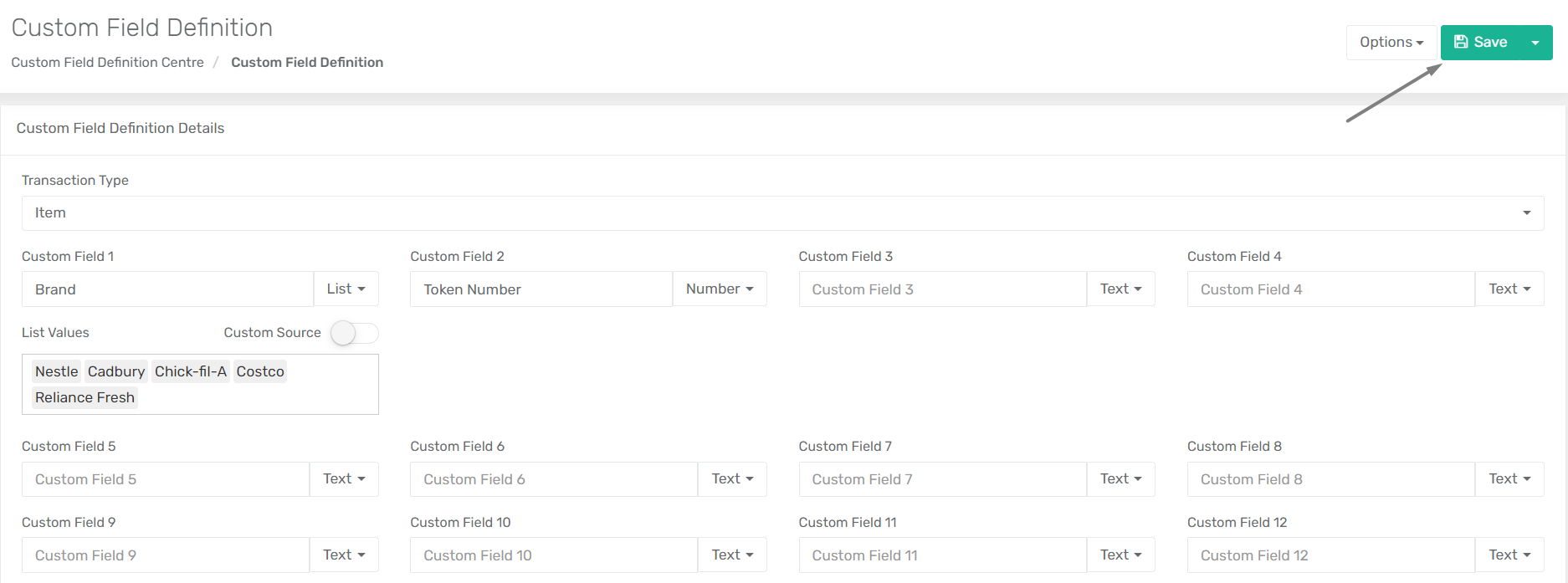
Task: Click the Brand name input field
Action: coord(167,289)
